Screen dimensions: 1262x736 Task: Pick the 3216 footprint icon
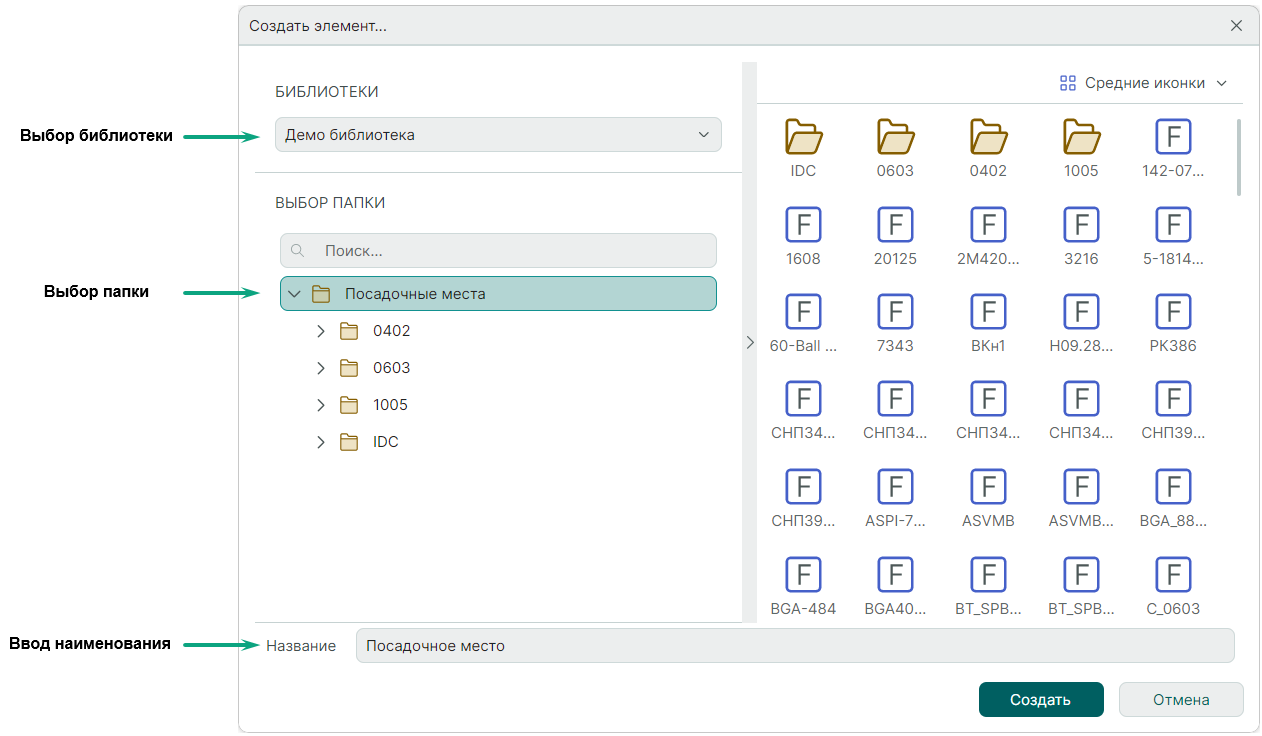1080,224
